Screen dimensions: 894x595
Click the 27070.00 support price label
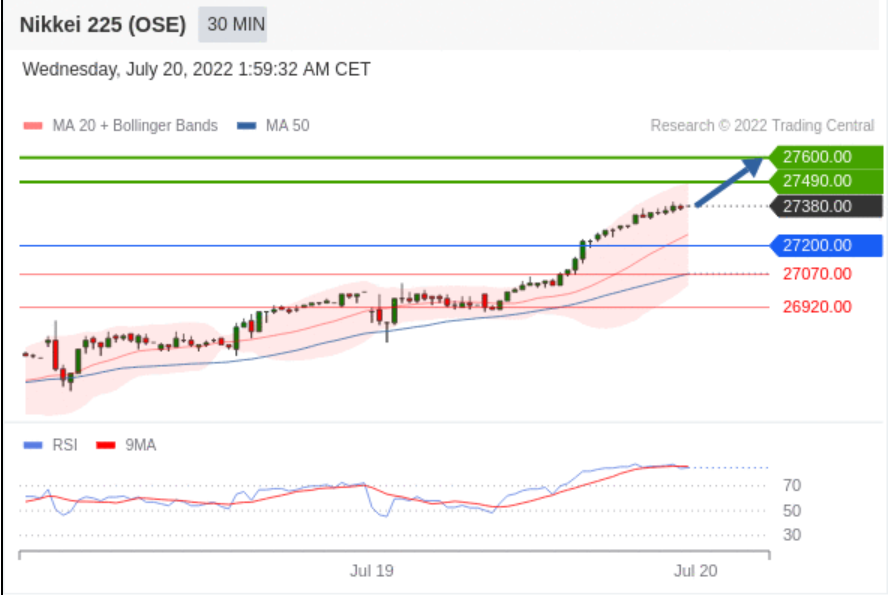pyautogui.click(x=817, y=274)
